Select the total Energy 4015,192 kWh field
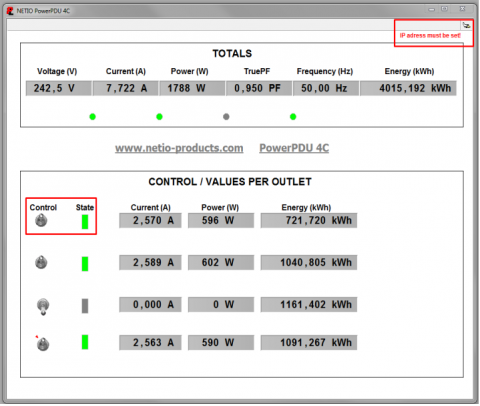This screenshot has height=406, width=480. point(408,88)
